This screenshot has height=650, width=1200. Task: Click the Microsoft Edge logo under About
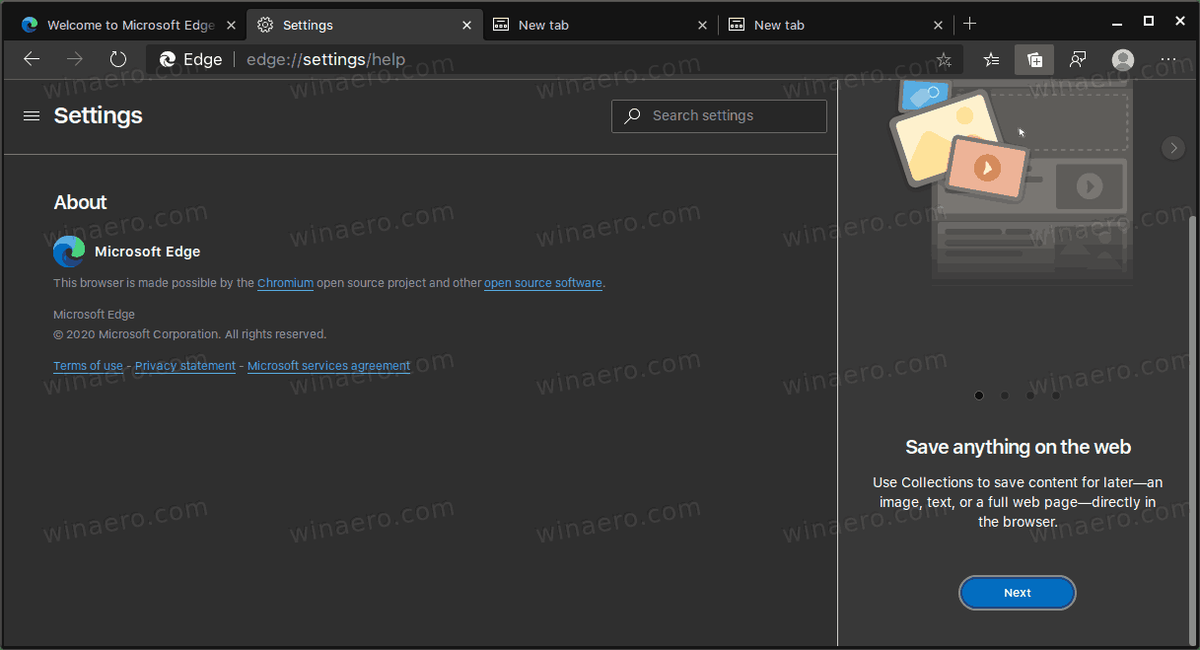point(69,251)
